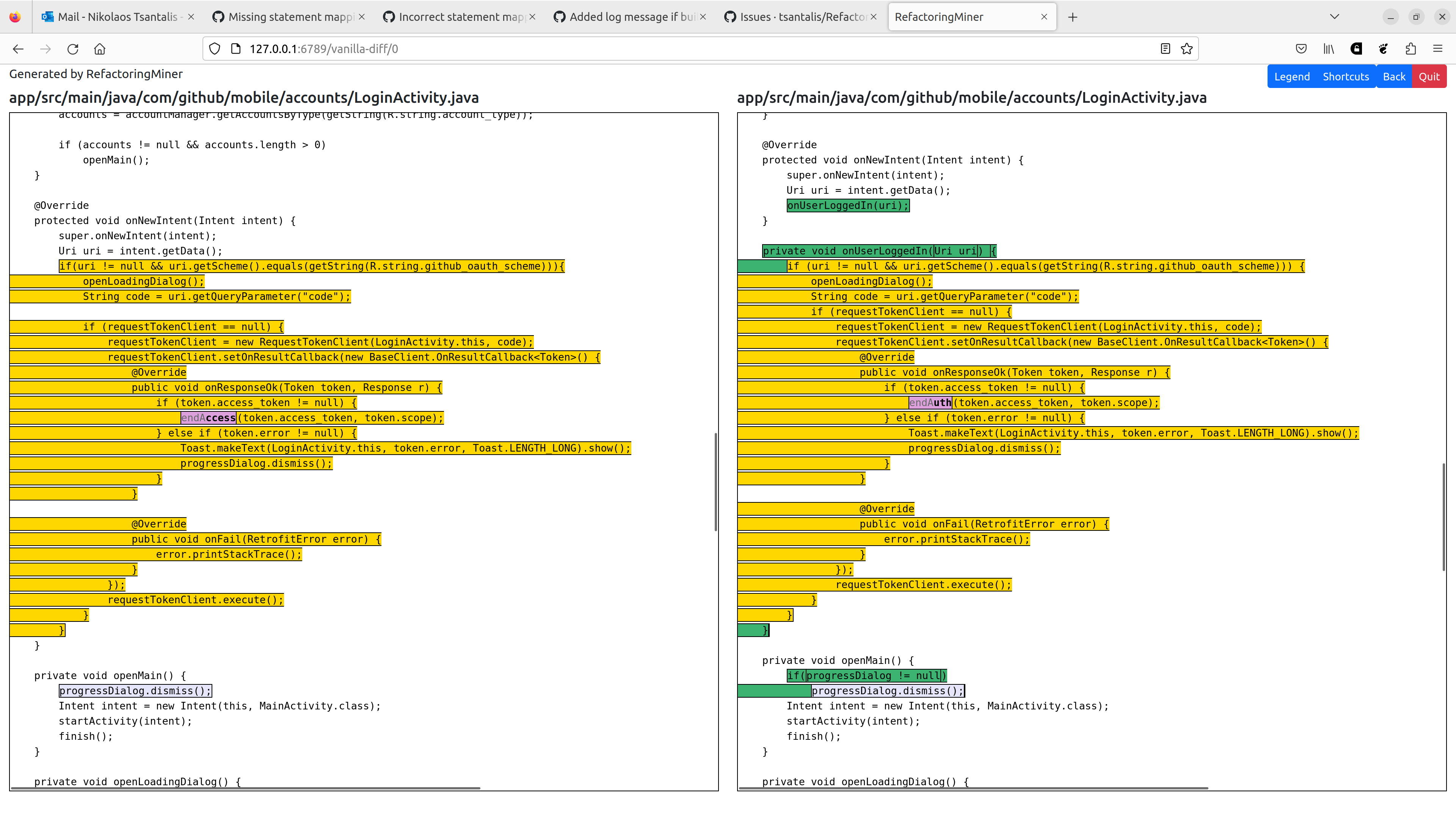Click the highlighted endAccess call in left pane

[x=208, y=418]
